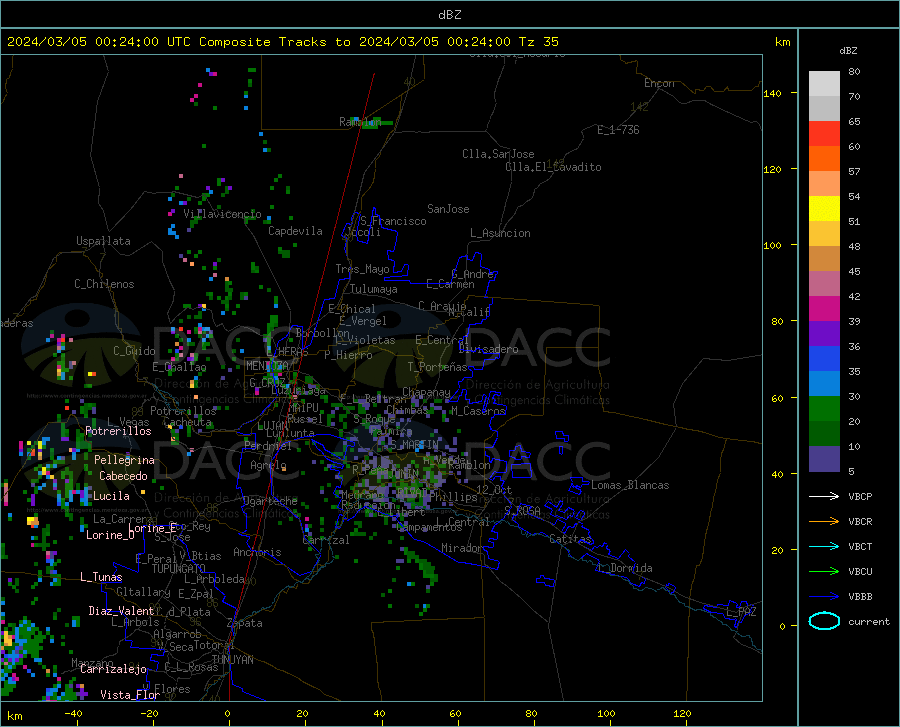Select the red 60 dBZ color swatch
This screenshot has height=727, width=900.
pyautogui.click(x=824, y=134)
